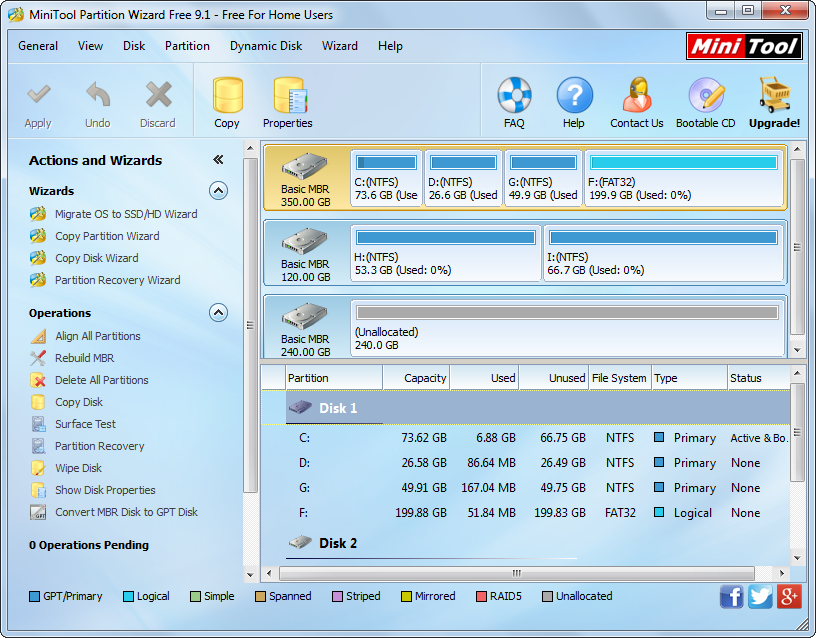Open the Facebook share icon
The width and height of the screenshot is (816, 638).
tap(732, 596)
